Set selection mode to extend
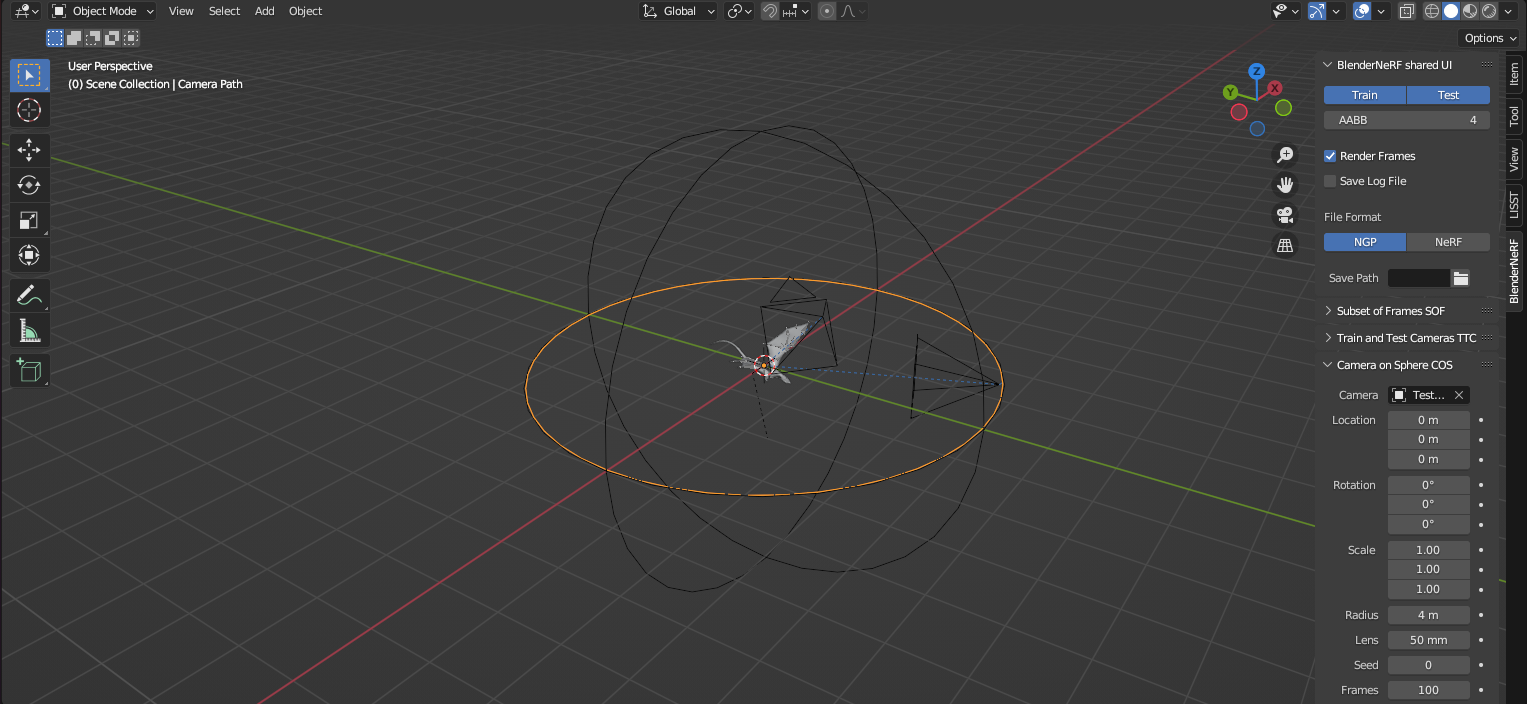The image size is (1527, 704). tap(74, 38)
